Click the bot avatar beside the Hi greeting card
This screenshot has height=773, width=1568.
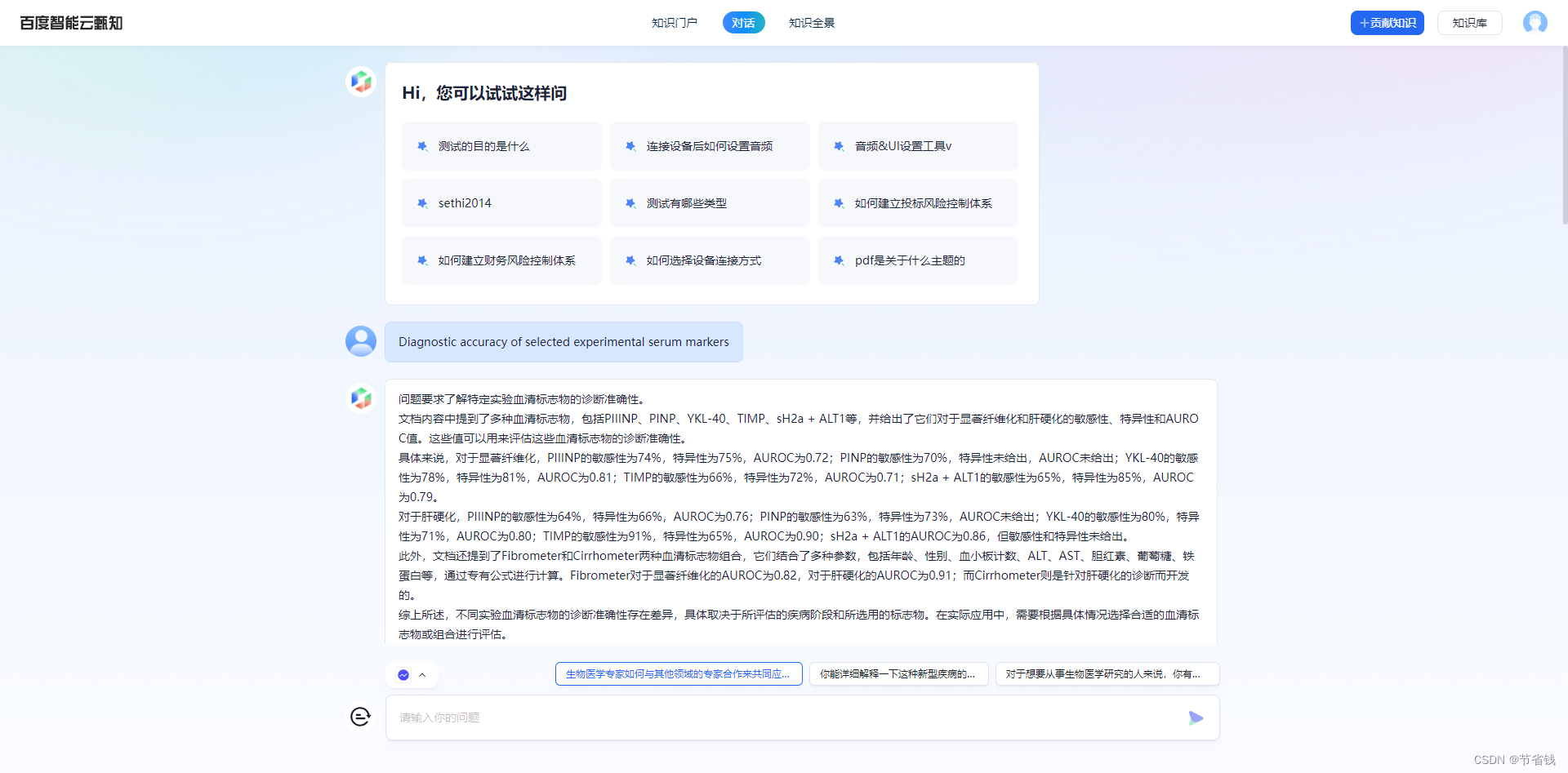click(361, 82)
